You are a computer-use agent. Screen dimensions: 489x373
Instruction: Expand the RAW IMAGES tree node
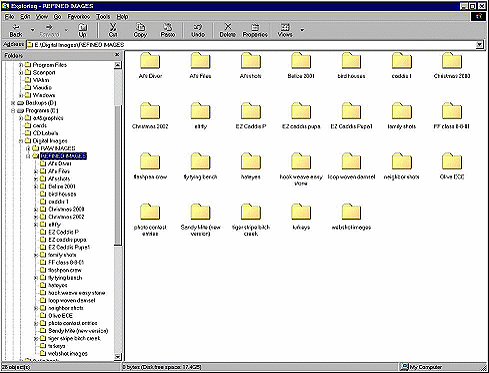28,148
